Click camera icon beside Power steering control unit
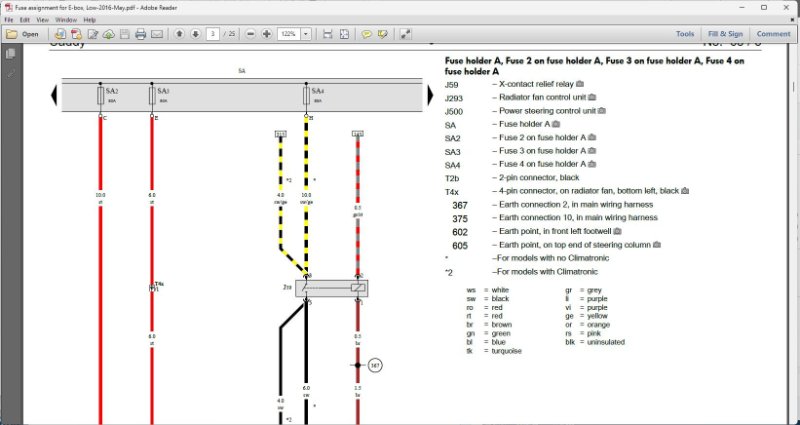The image size is (800, 425). point(602,111)
